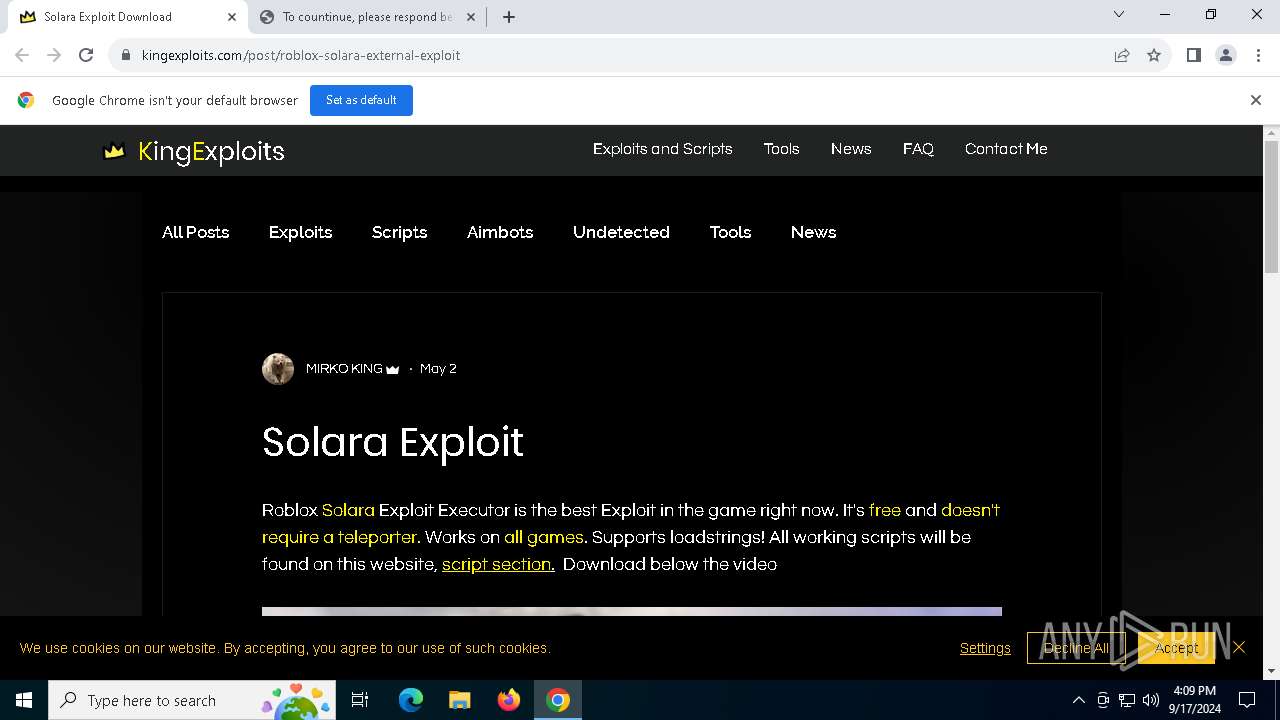Open cookie Settings link
This screenshot has width=1280, height=720.
[x=985, y=648]
